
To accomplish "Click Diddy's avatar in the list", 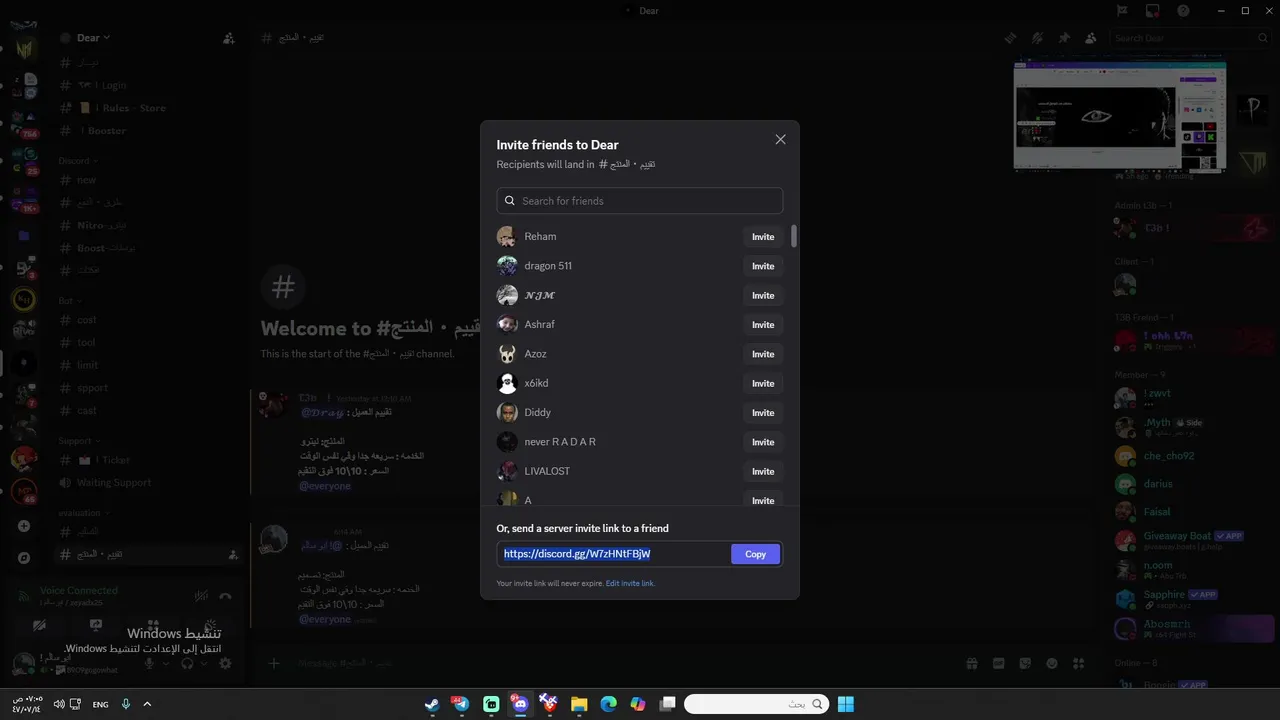I will point(507,413).
